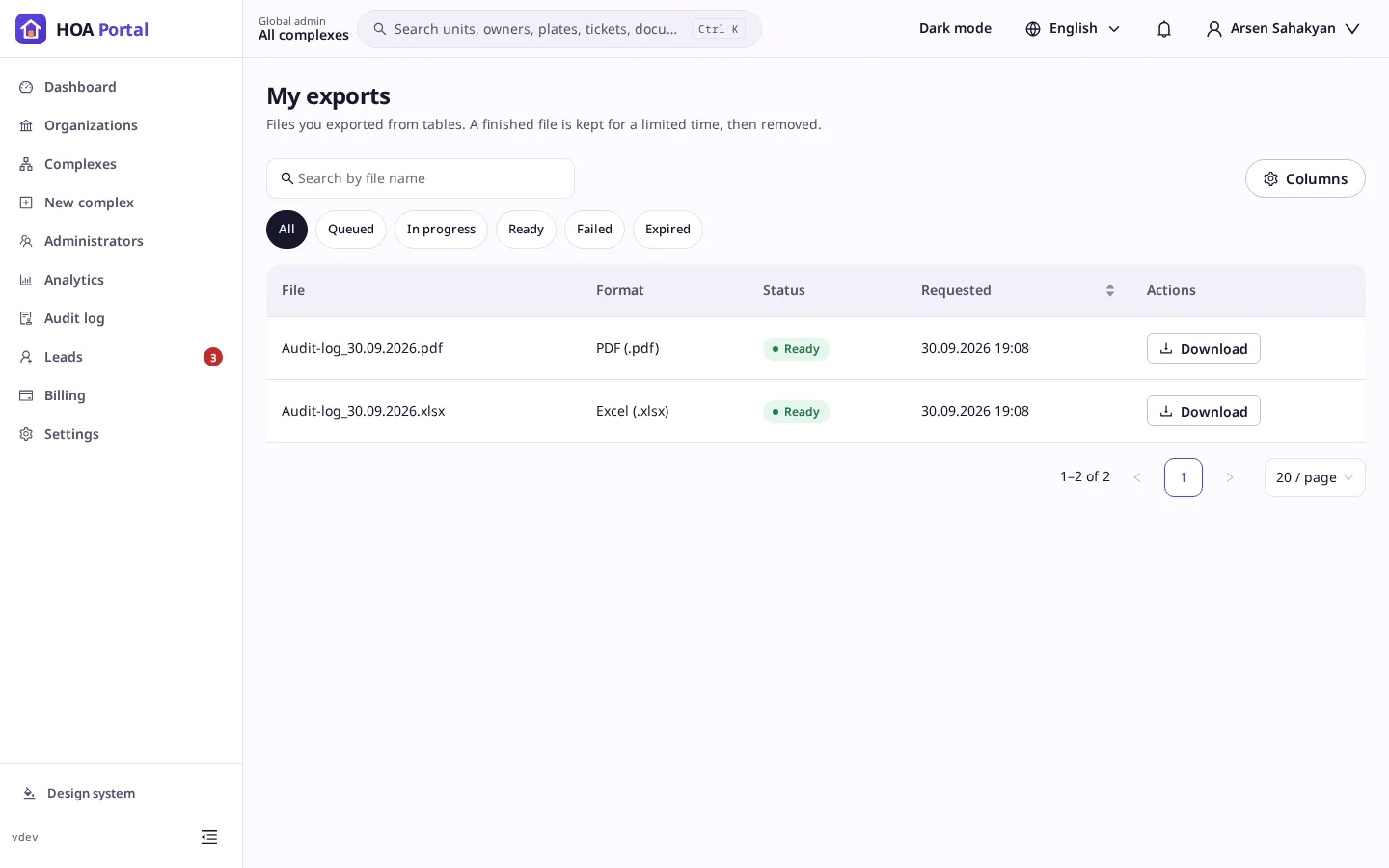The image size is (1389, 868).
Task: Open Settings from the sidebar
Action: (x=121, y=434)
